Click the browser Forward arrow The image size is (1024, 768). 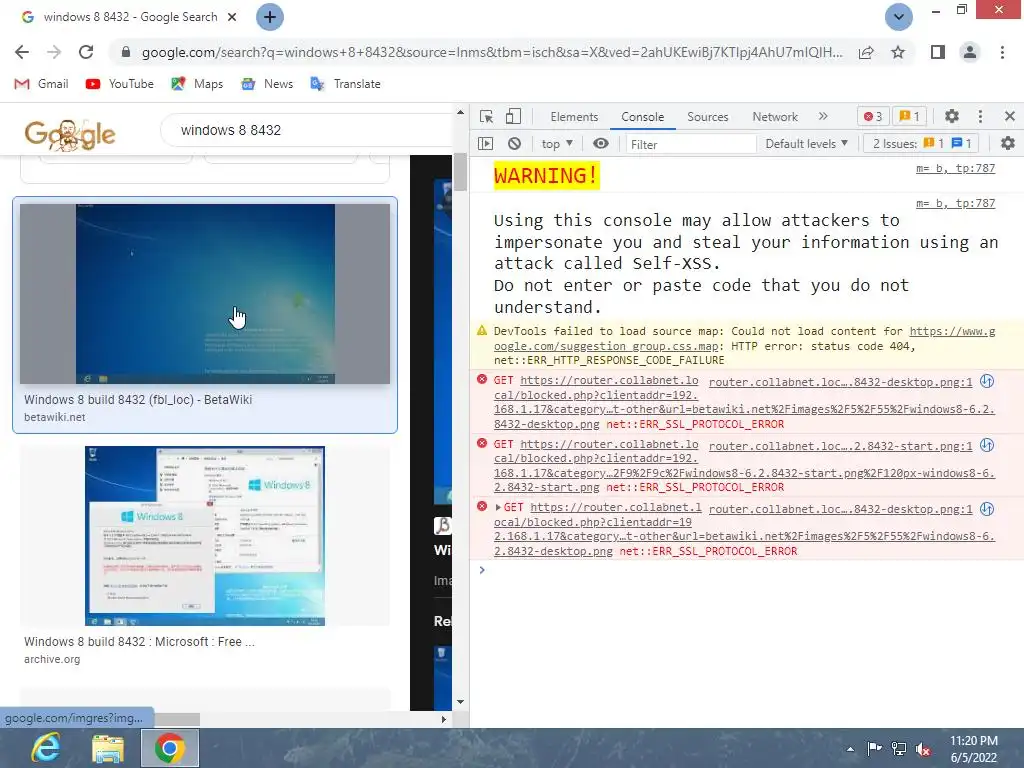click(54, 52)
